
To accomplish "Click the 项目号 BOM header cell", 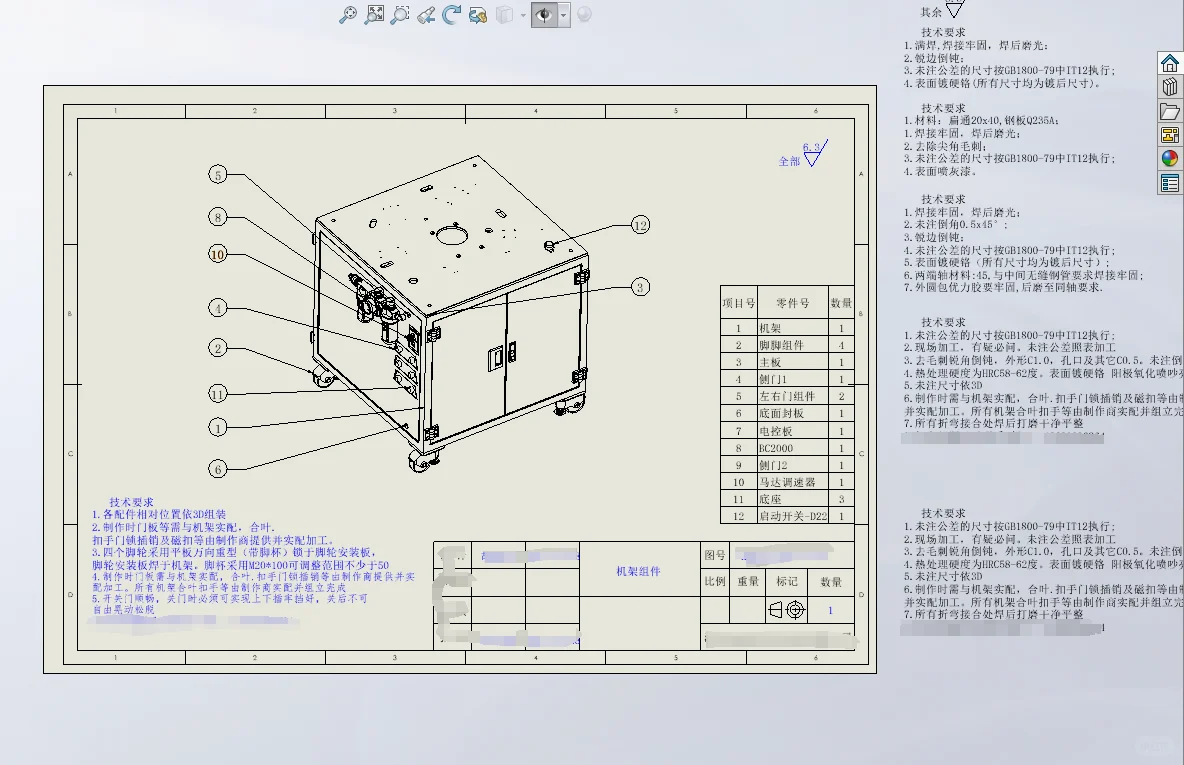I will point(738,303).
